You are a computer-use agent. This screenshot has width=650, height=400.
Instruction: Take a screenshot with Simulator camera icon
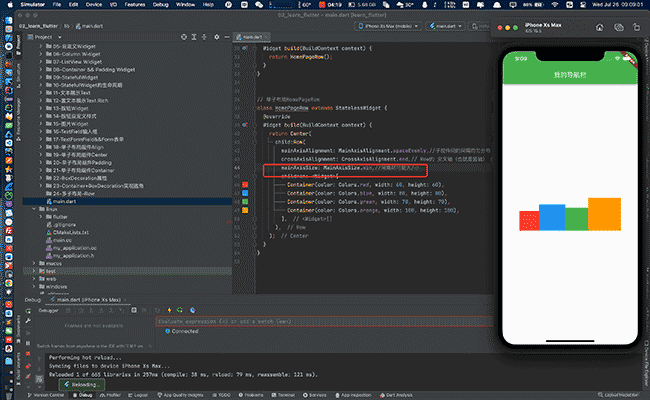click(x=618, y=27)
